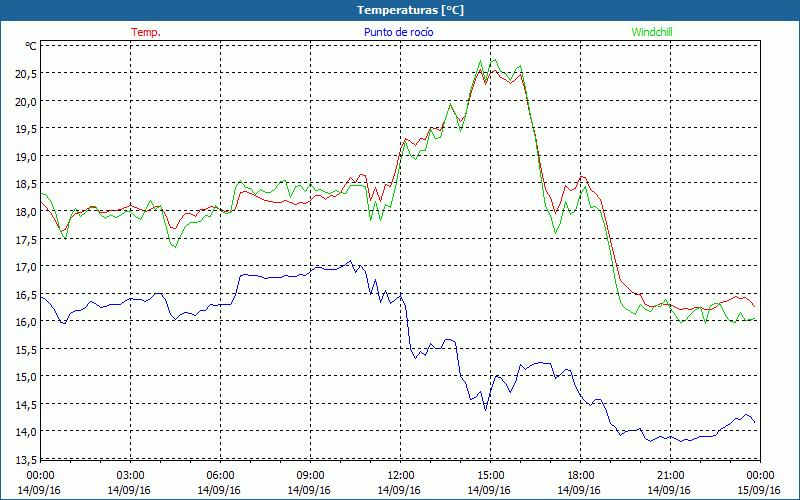The width and height of the screenshot is (800, 500).
Task: Click the 06:00 time label
Action: click(x=220, y=476)
